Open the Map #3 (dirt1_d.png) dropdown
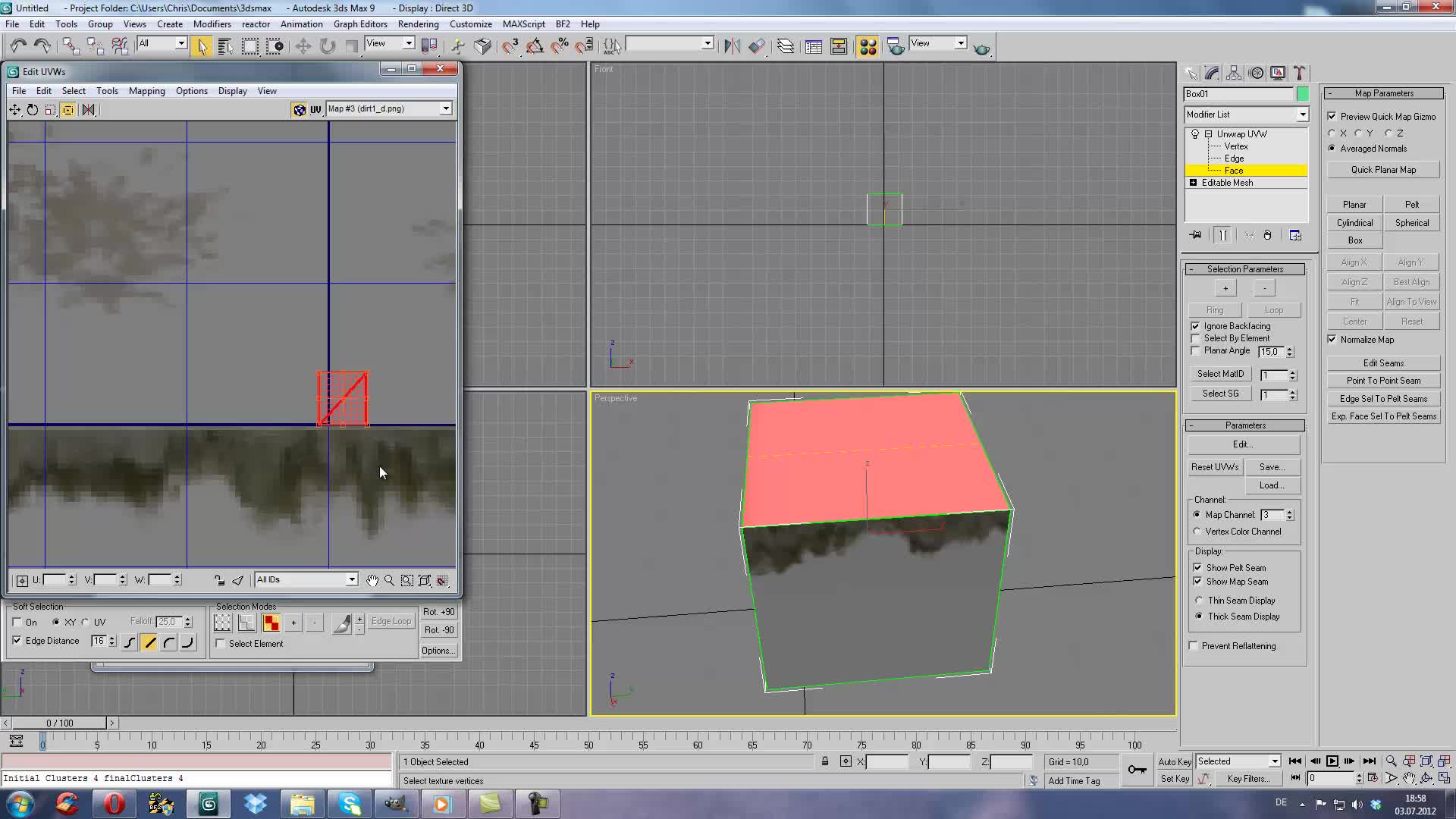This screenshot has width=1456, height=819. pos(445,108)
